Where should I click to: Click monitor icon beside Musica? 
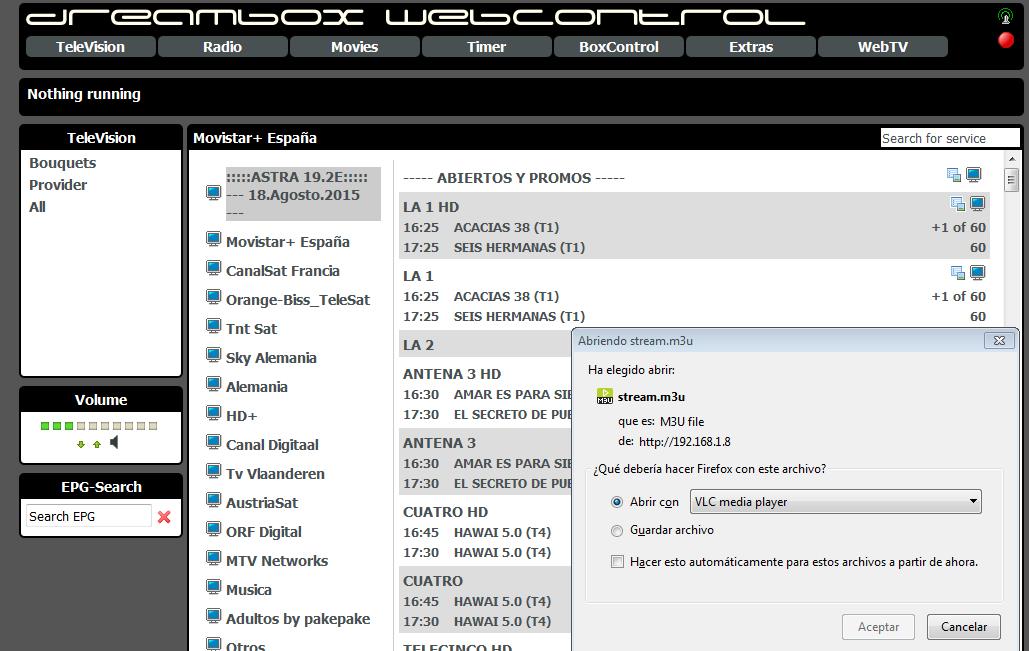(x=213, y=587)
